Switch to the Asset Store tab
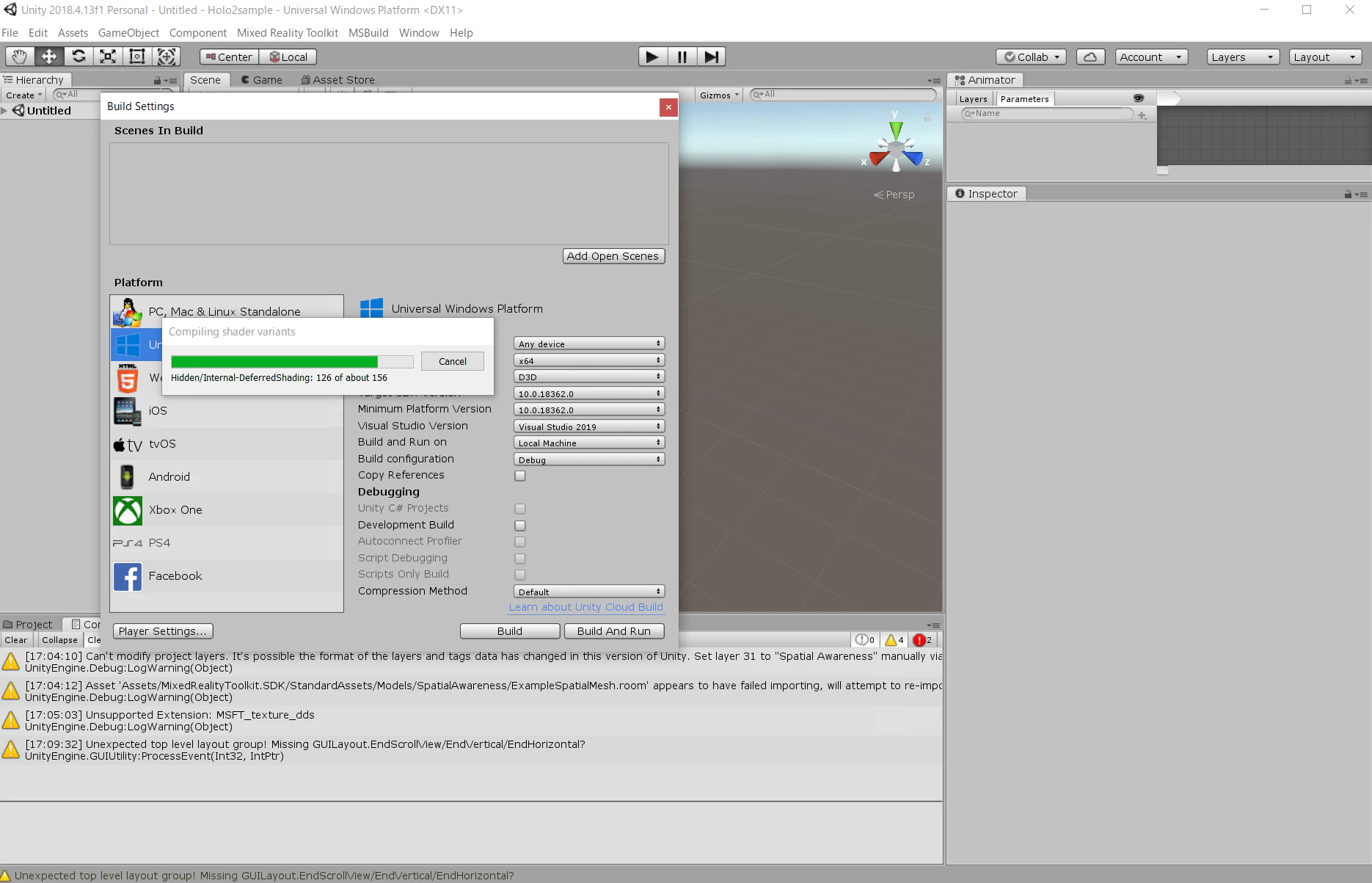Viewport: 1372px width, 883px height. (337, 80)
